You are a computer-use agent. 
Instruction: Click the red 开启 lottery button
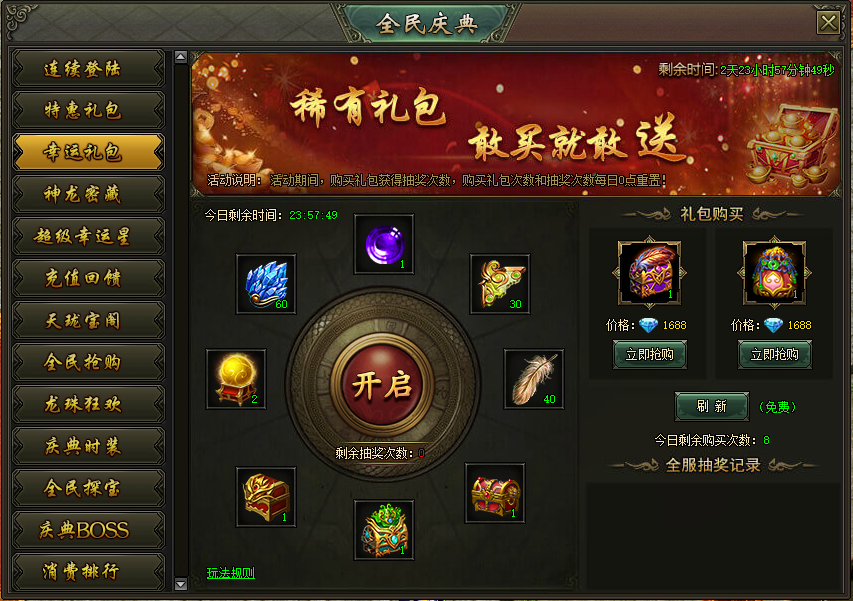tap(382, 385)
